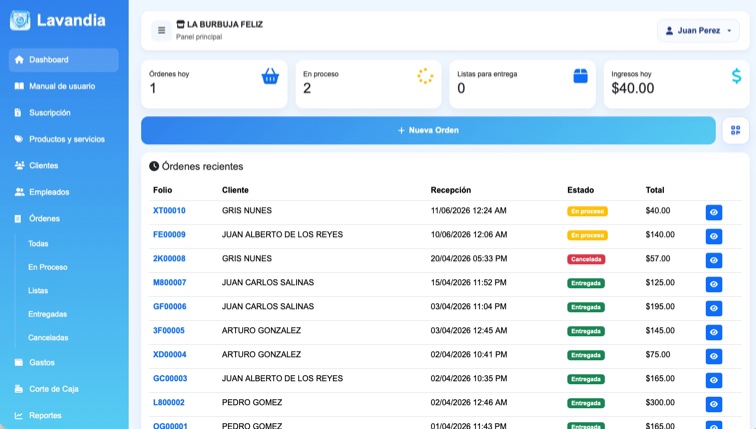The width and height of the screenshot is (756, 429).
Task: Click the Ingresos hoy $40.00 card
Action: point(676,84)
